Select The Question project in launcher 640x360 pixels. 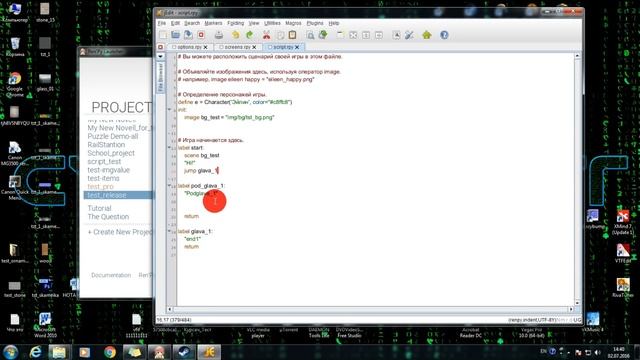tap(108, 217)
